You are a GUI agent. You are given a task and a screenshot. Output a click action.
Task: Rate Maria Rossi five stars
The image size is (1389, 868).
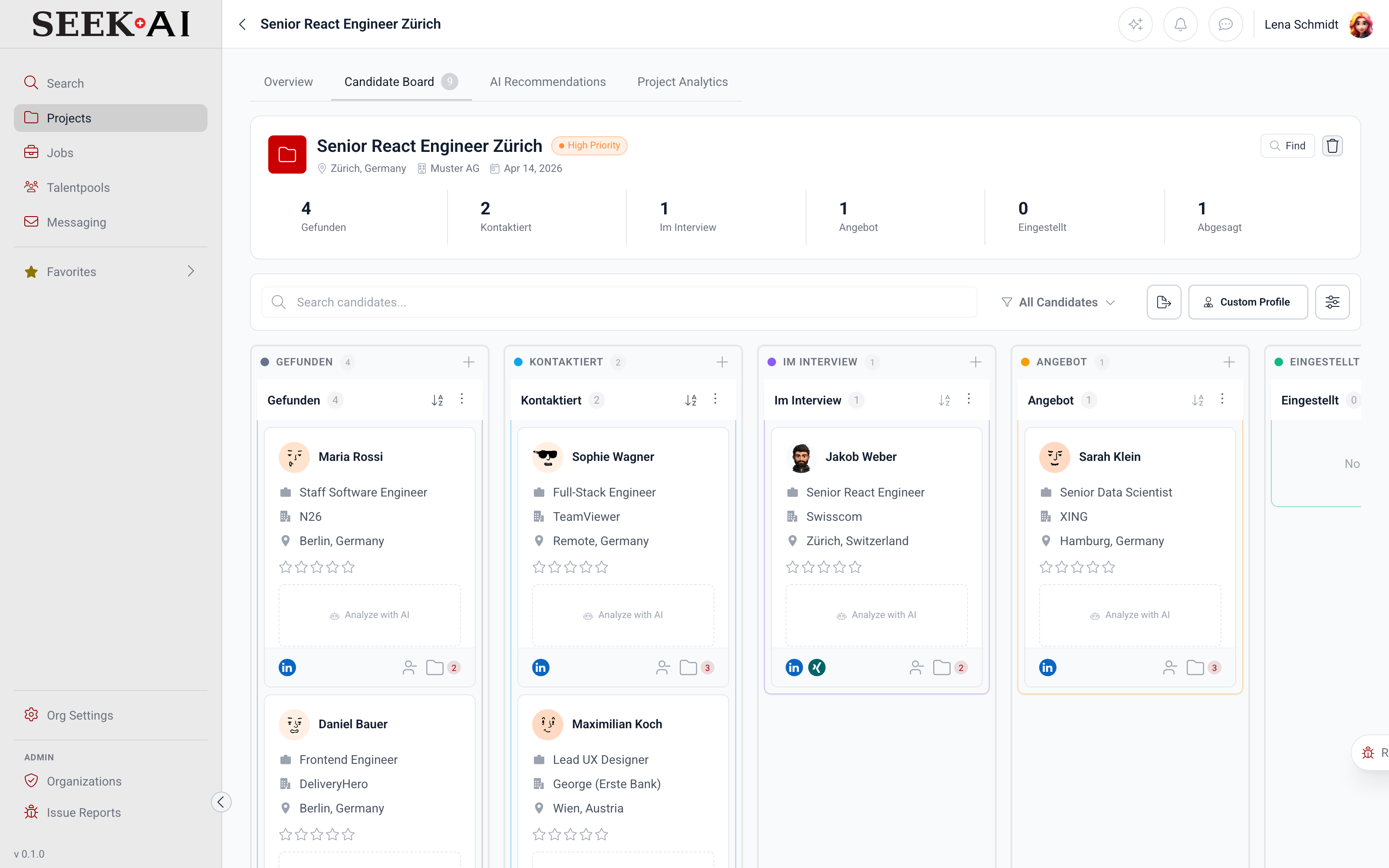tap(349, 567)
